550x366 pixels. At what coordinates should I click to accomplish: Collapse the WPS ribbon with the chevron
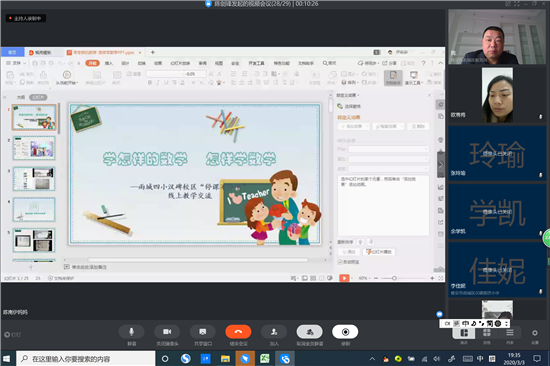point(441,63)
